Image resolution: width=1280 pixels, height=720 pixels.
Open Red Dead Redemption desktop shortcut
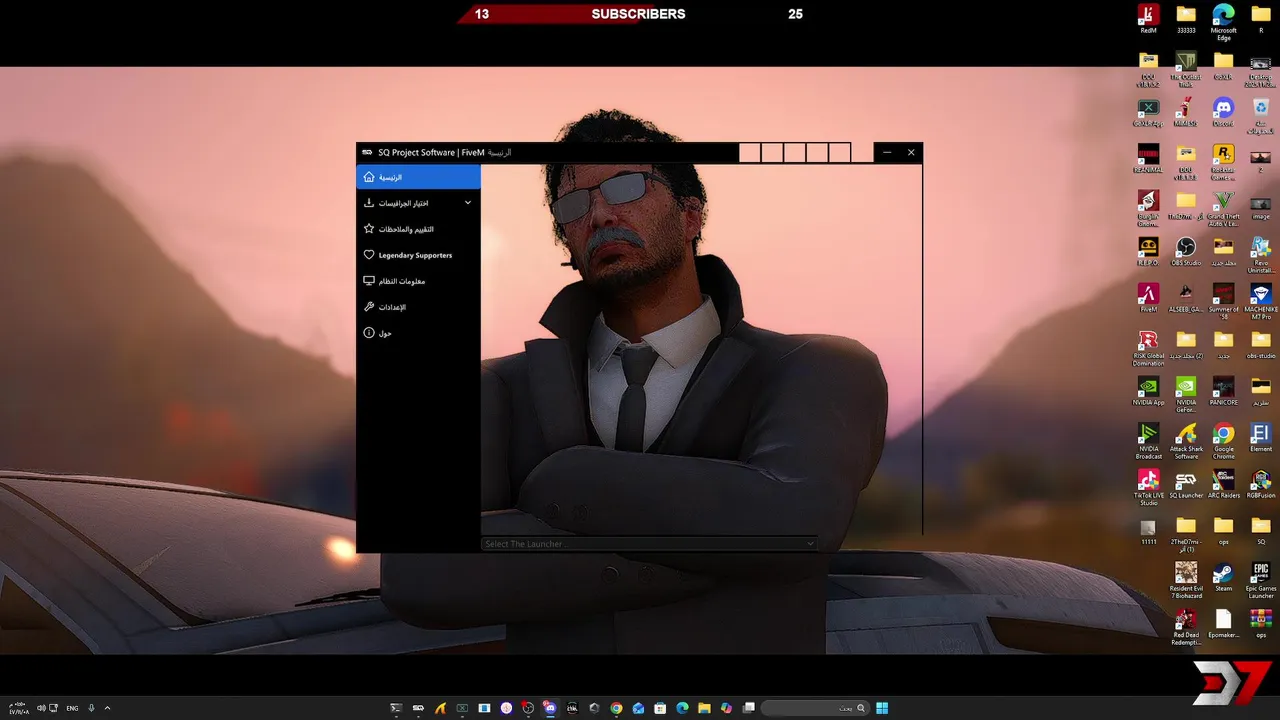1186,627
